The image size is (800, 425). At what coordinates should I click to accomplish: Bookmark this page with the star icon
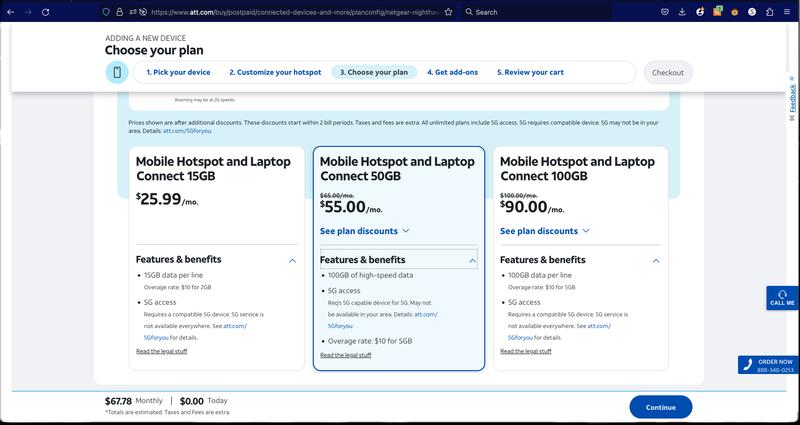(448, 12)
